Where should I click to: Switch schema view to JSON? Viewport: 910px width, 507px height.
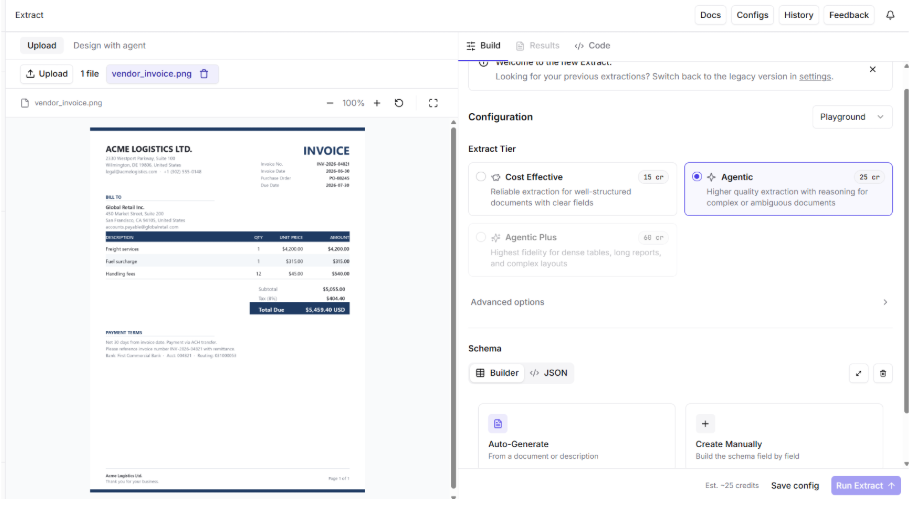pos(548,373)
